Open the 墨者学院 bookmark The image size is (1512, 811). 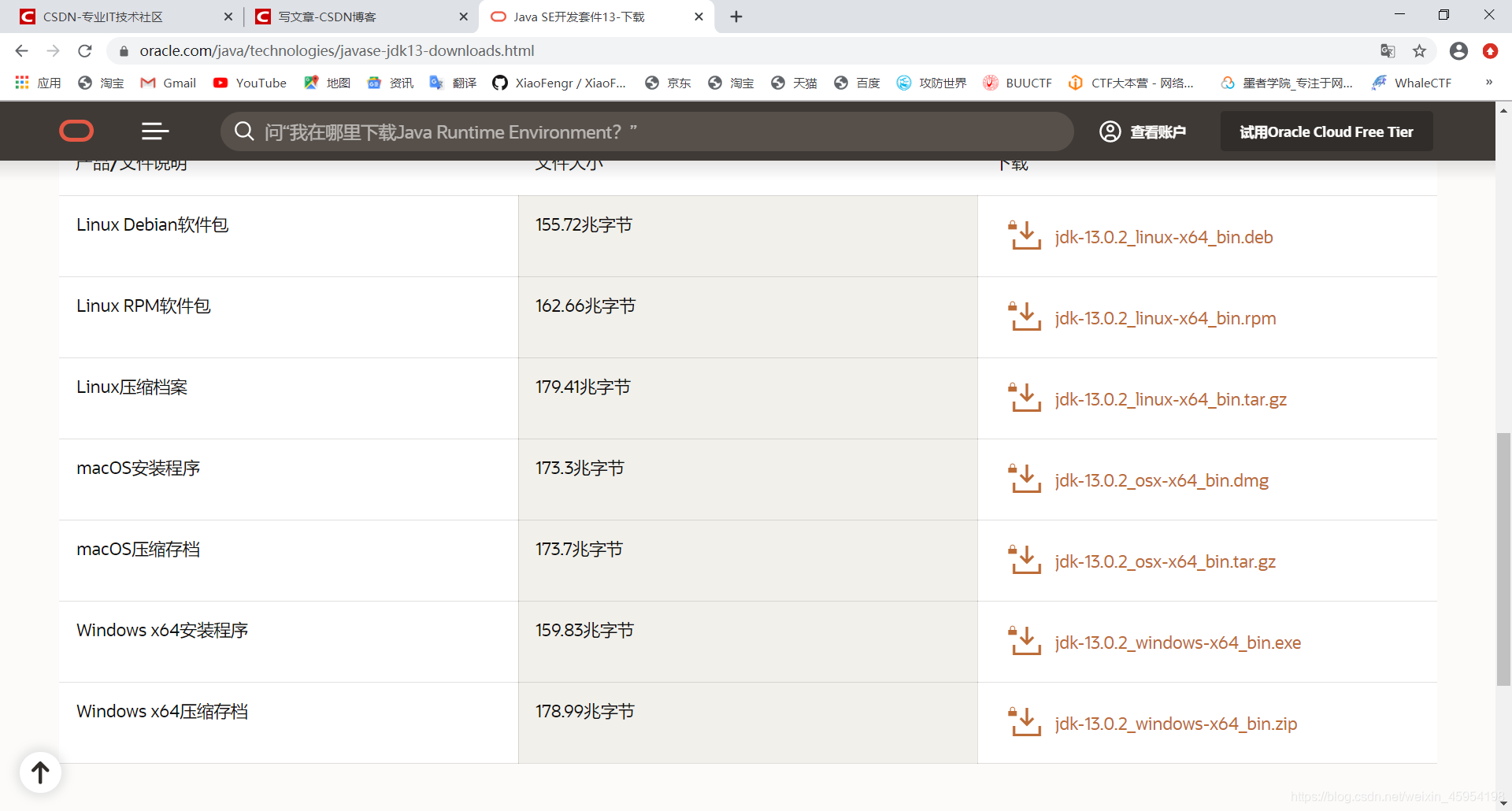click(x=1287, y=83)
